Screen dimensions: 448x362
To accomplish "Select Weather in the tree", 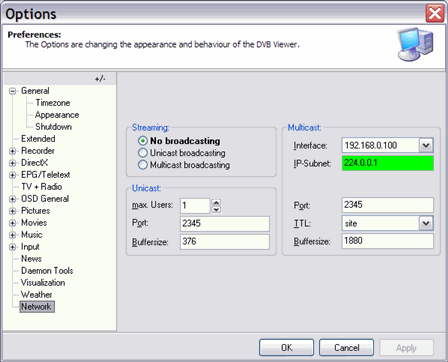I will point(36,295).
